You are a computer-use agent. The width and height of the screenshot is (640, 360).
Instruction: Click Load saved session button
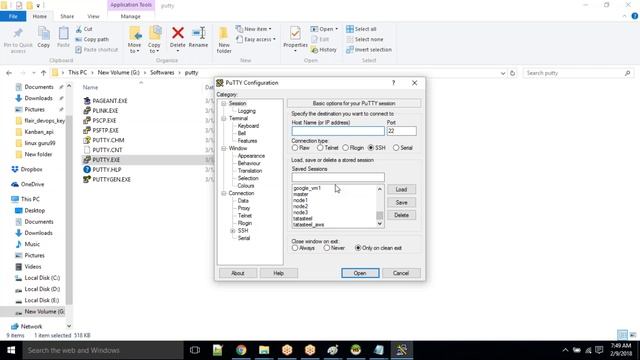pos(401,189)
